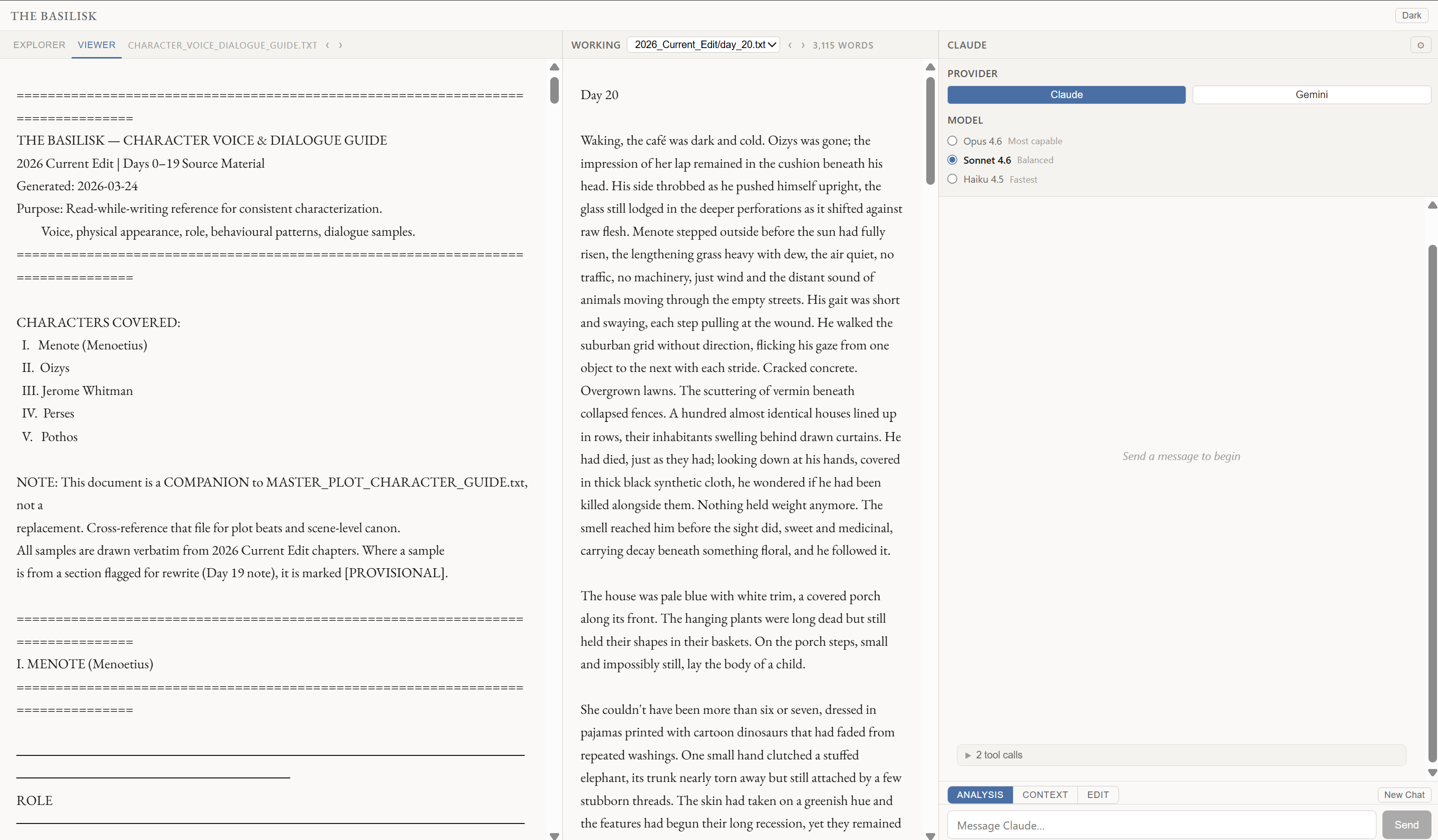The image size is (1438, 840).
Task: Click working pane scroll up arrow
Action: point(930,67)
